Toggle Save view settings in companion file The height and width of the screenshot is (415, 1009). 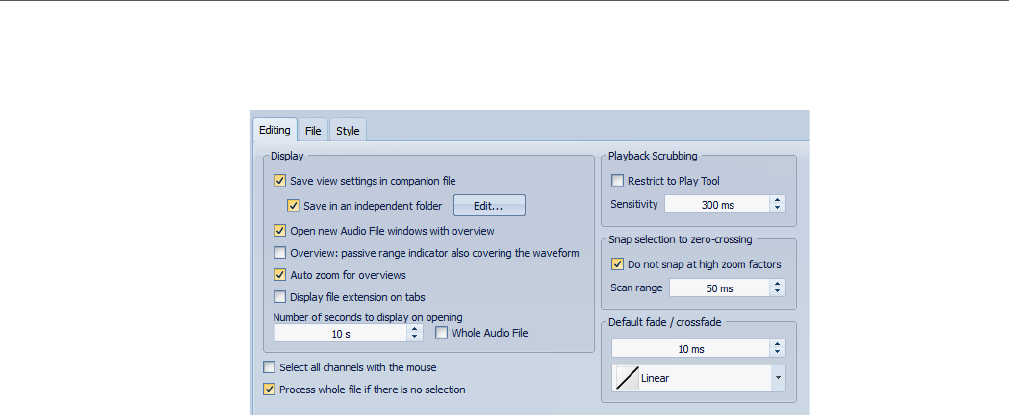[281, 182]
